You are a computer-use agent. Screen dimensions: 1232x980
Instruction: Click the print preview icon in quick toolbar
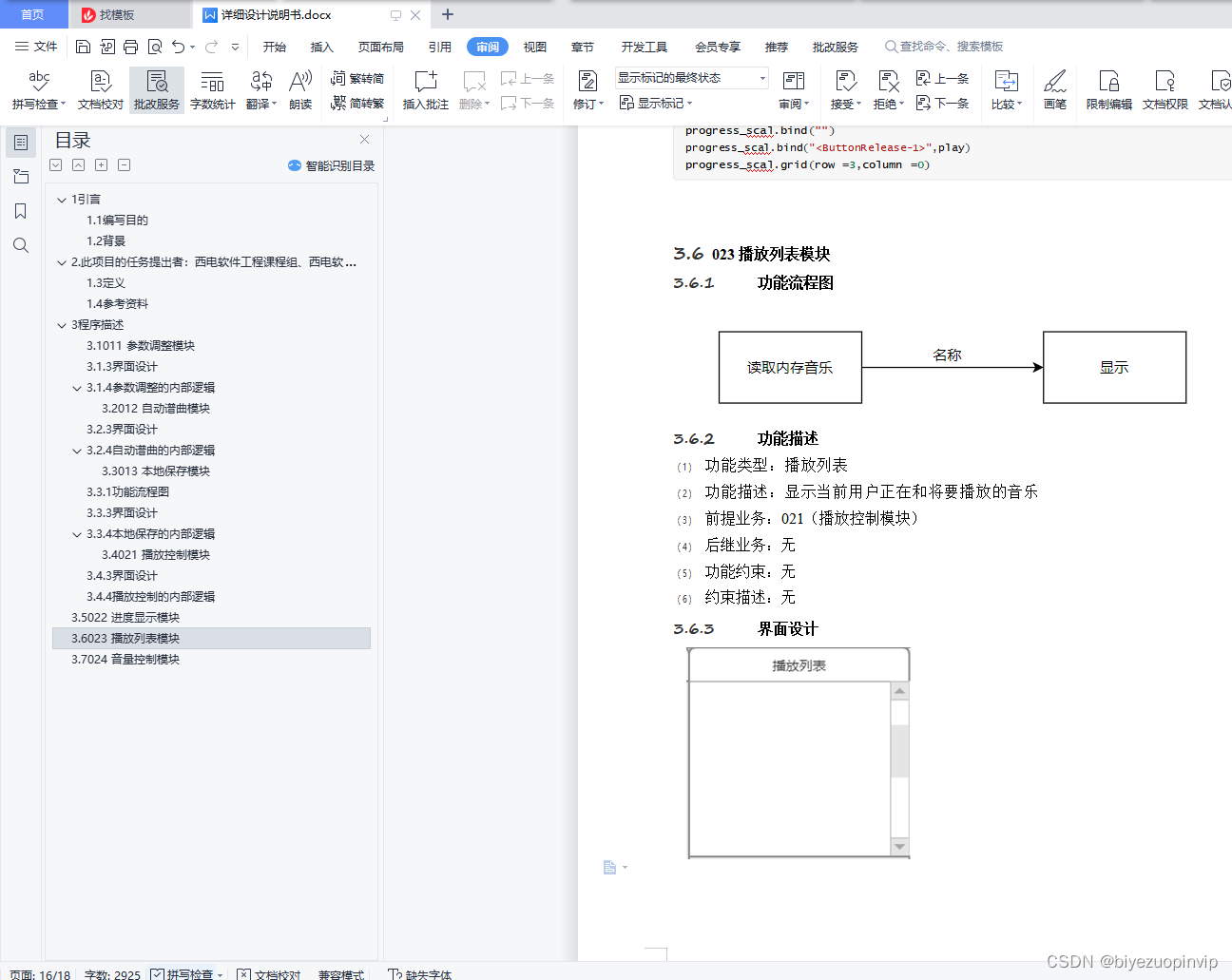[x=154, y=47]
